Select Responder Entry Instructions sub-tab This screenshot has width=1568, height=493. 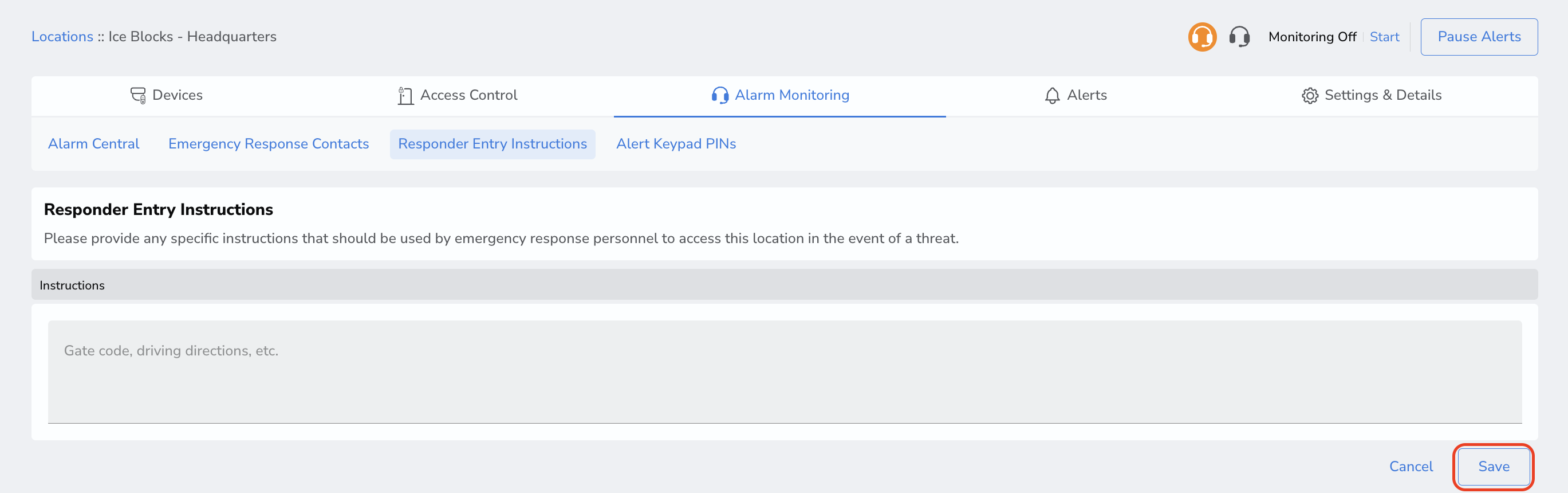(493, 144)
